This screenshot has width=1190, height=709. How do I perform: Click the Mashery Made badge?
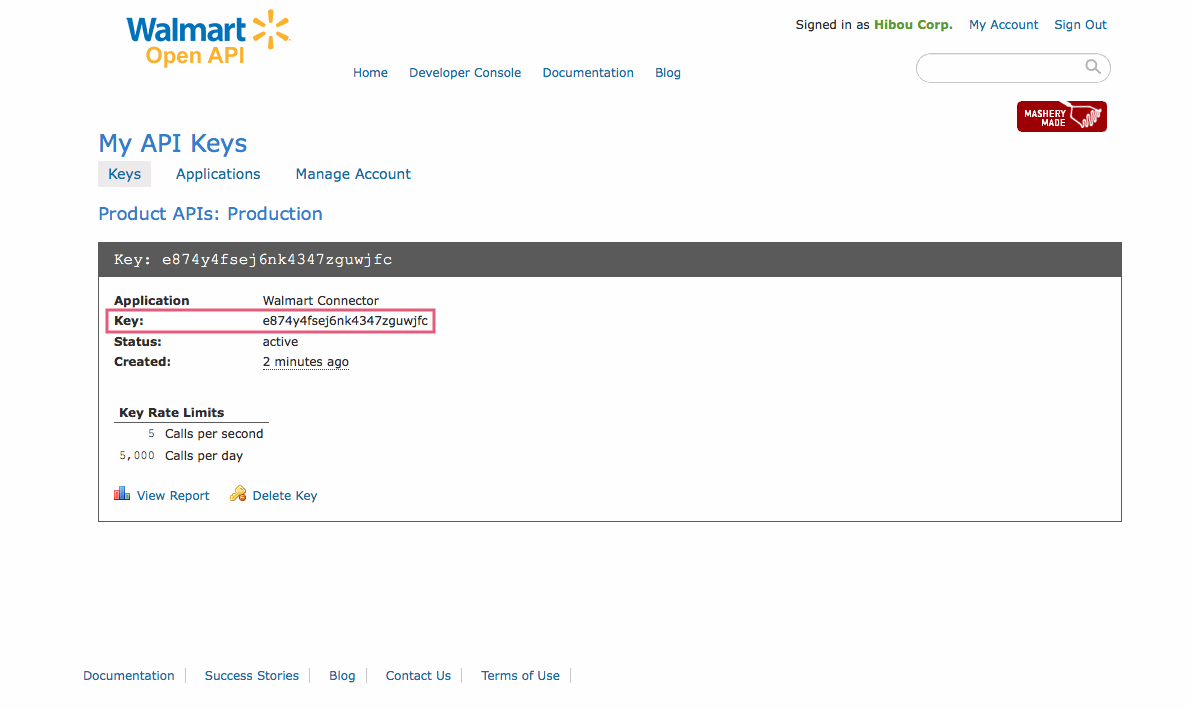point(1062,116)
